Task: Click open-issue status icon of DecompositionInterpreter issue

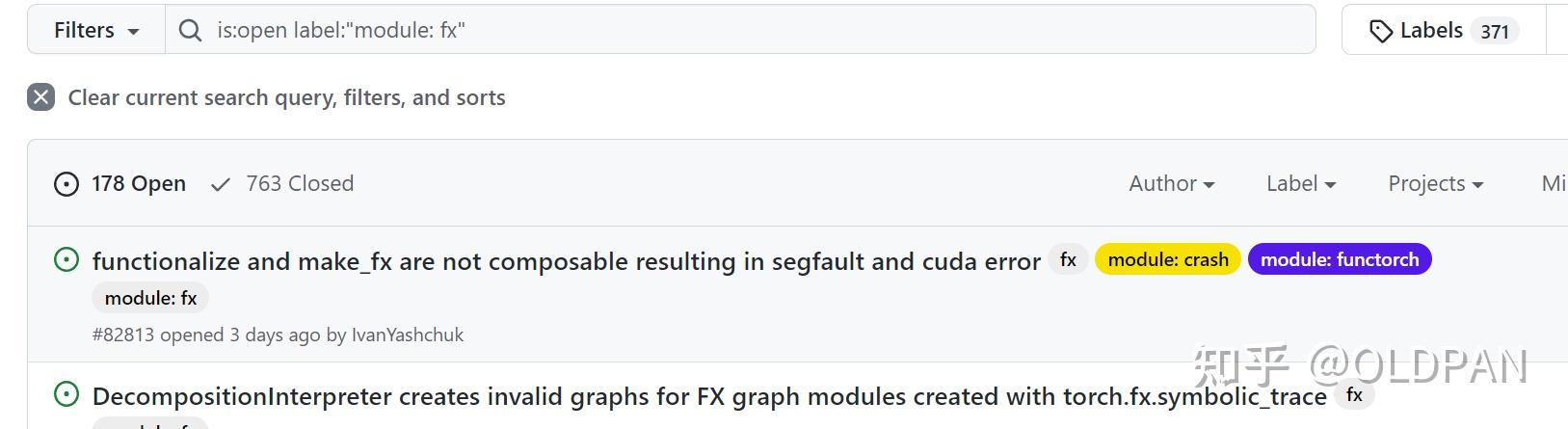Action: (x=66, y=394)
